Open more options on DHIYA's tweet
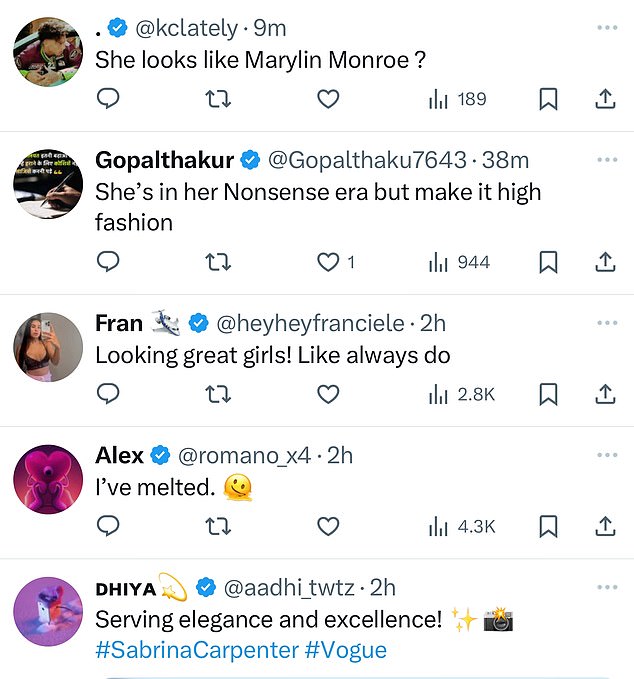This screenshot has width=634, height=679. click(x=607, y=587)
